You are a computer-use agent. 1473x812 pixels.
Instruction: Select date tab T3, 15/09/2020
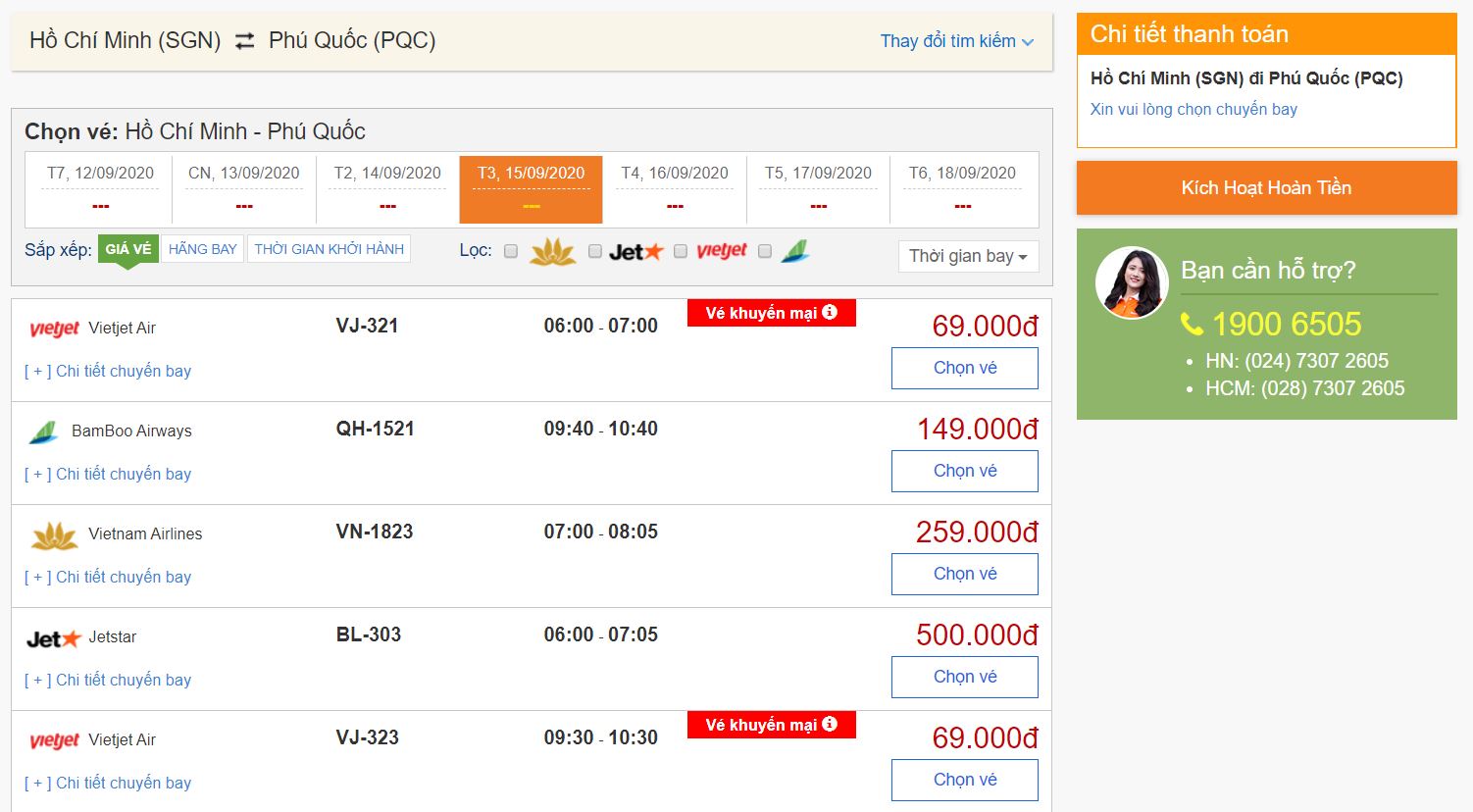[x=531, y=188]
